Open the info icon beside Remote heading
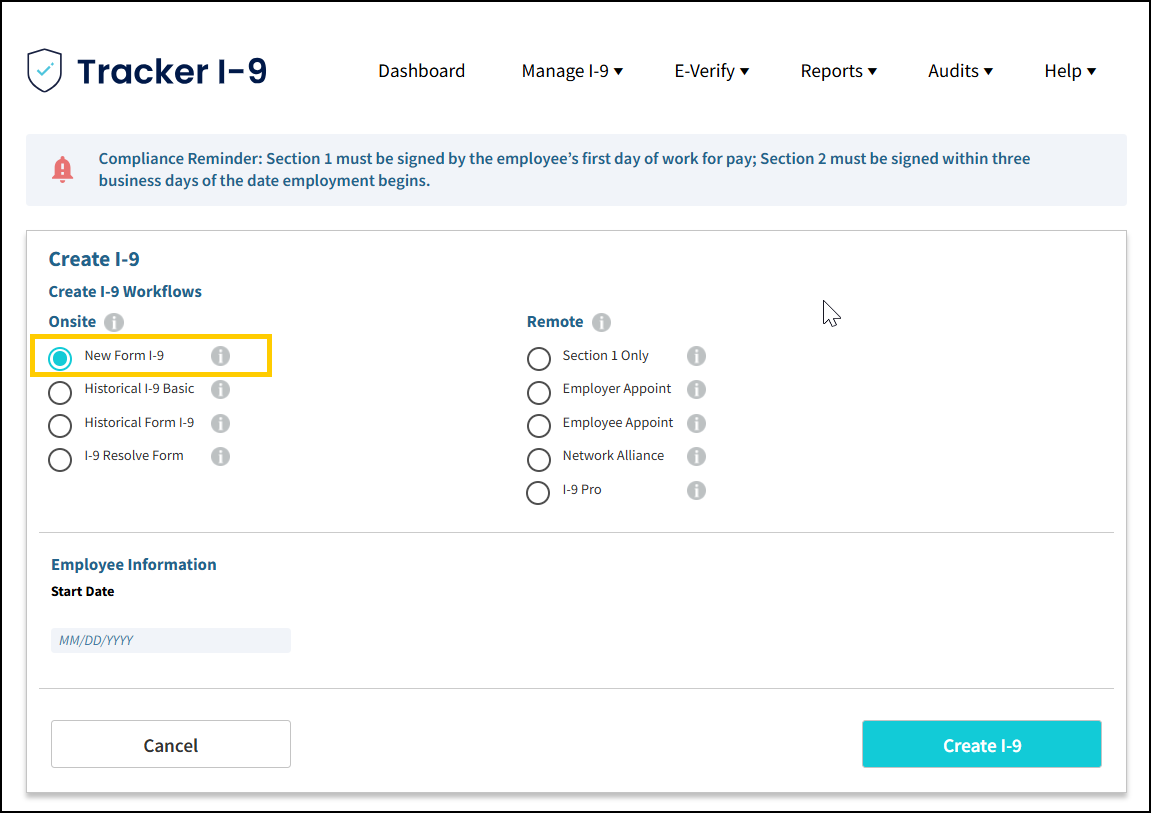 pos(601,322)
